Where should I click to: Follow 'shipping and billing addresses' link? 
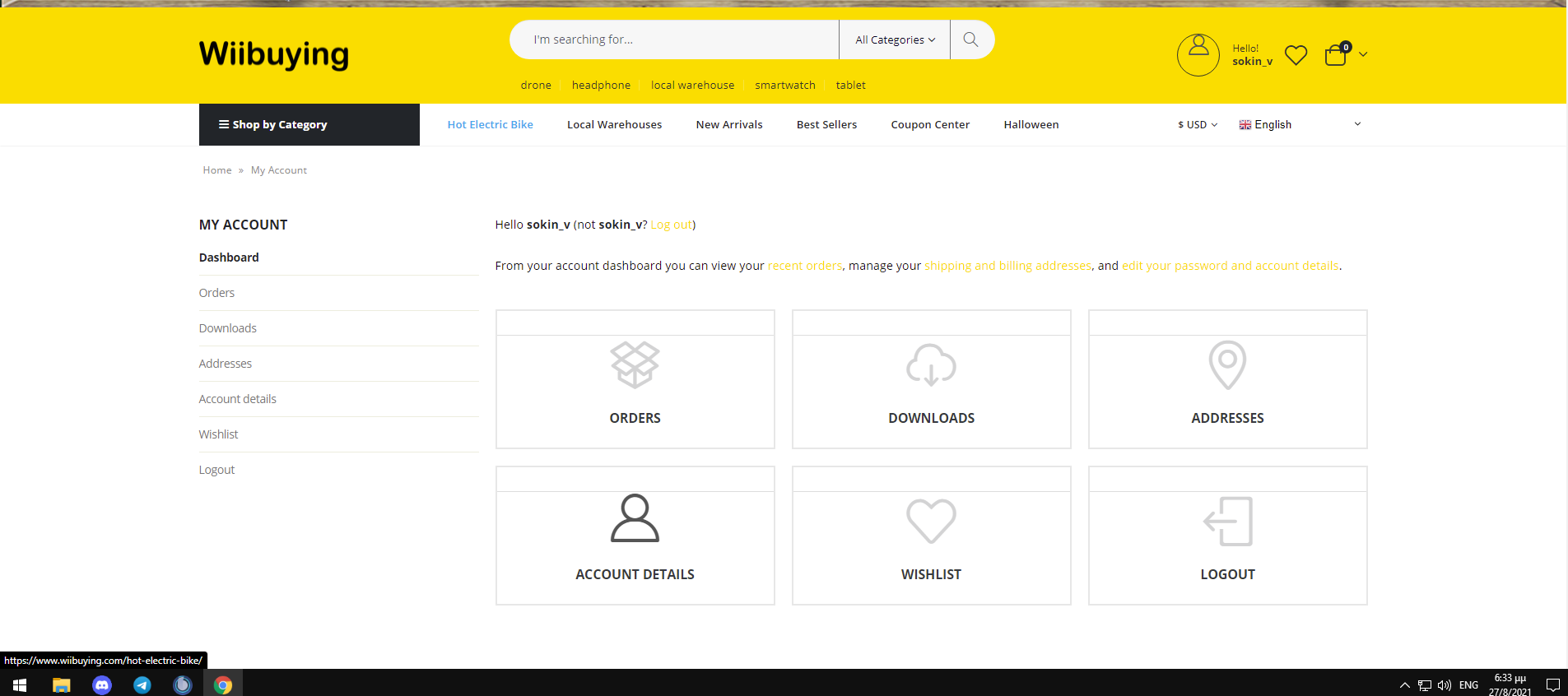point(1007,266)
